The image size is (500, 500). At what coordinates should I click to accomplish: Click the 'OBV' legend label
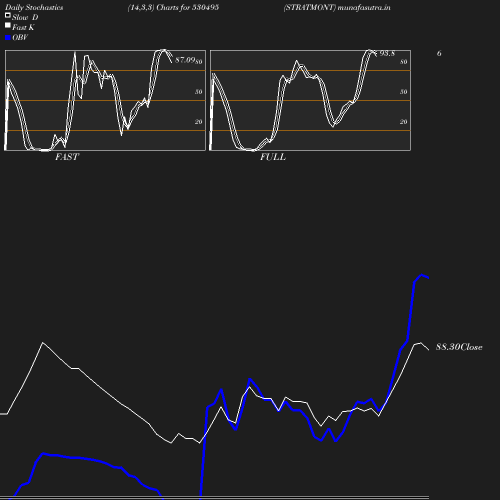pos(20,37)
